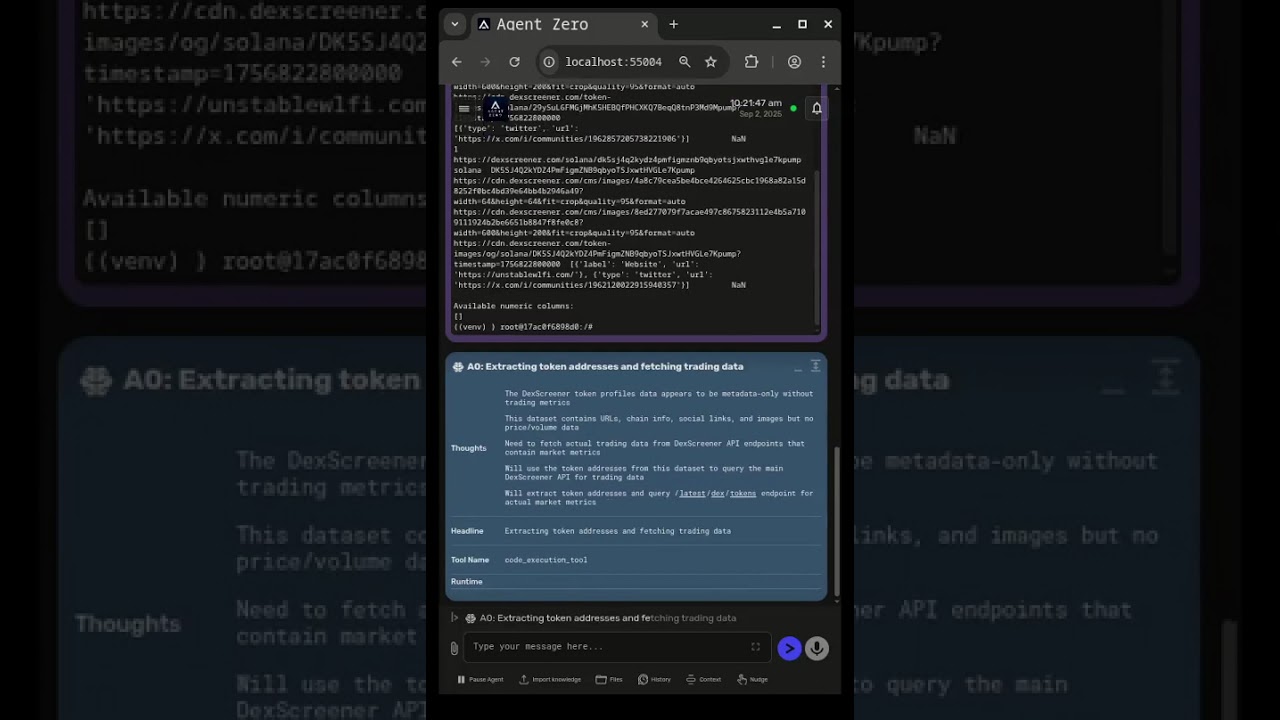Open the notifications bell
1280x720 pixels.
pyautogui.click(x=817, y=108)
